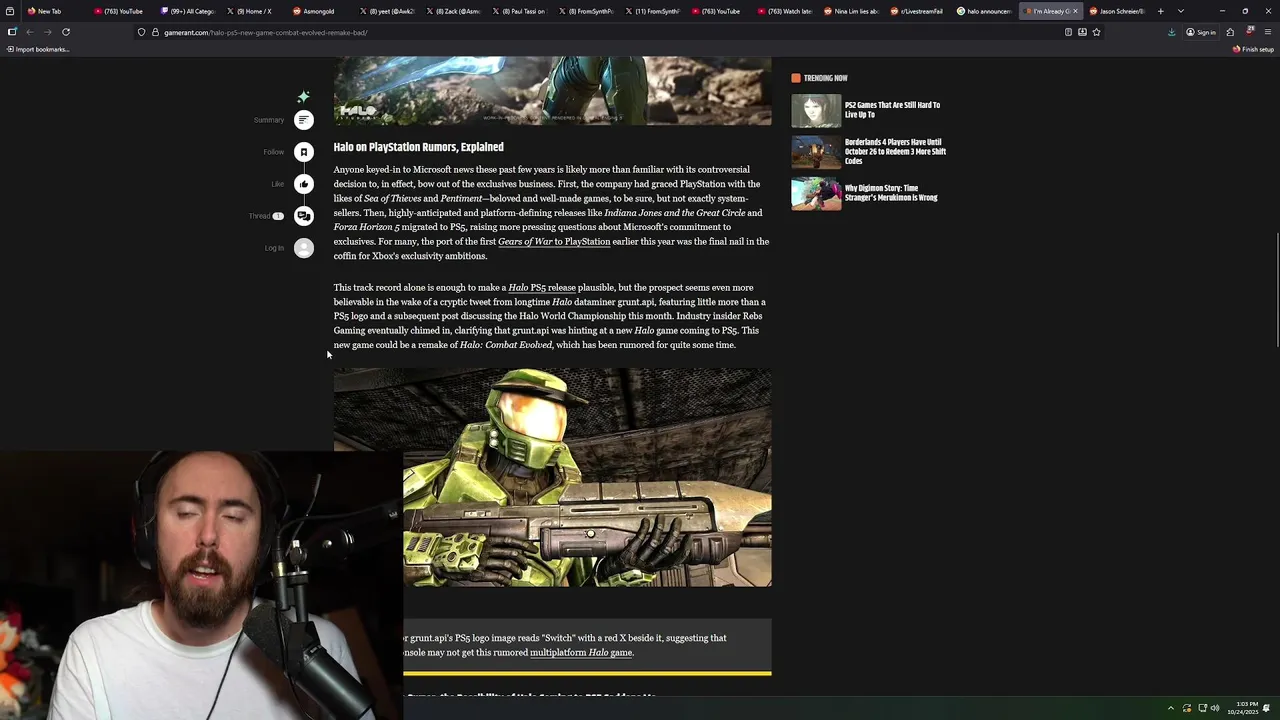1280x720 pixels.
Task: Click the red extension badge icon in toolbar
Action: pos(1249,32)
